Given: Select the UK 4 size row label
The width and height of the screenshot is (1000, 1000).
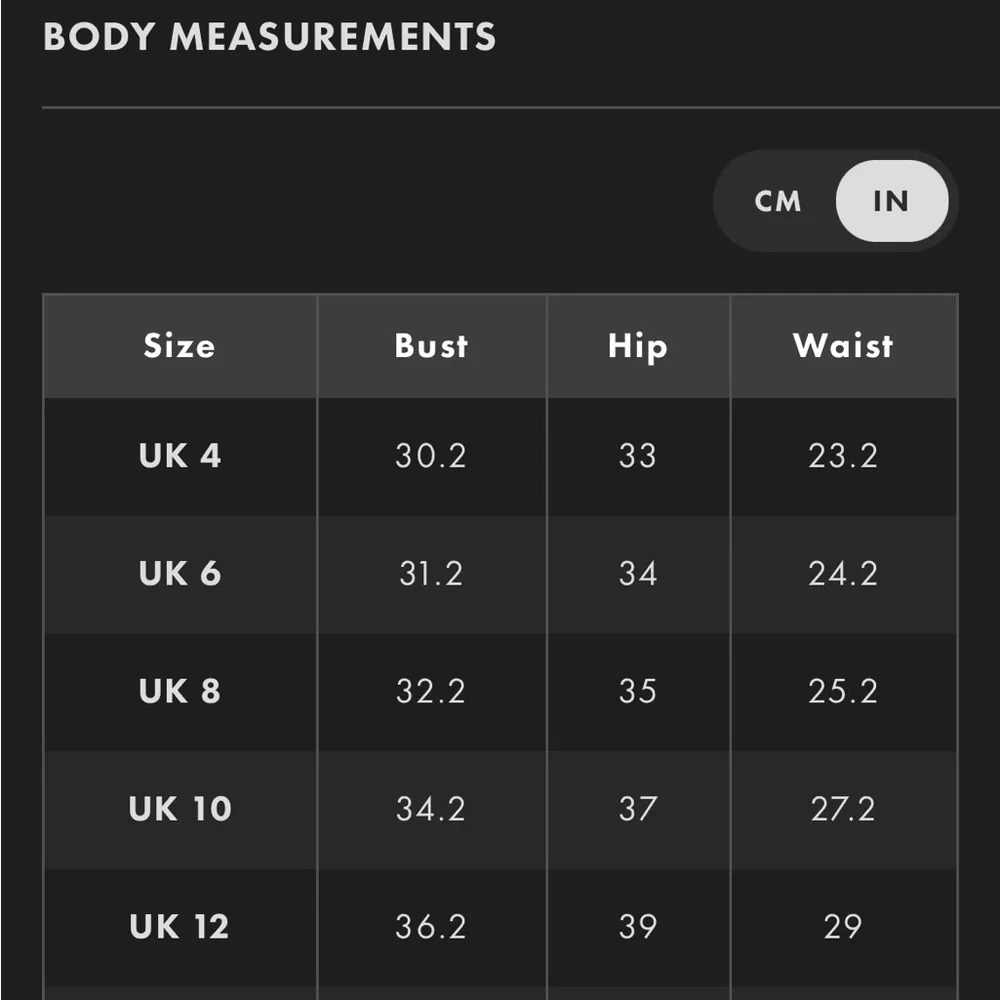Looking at the screenshot, I should [x=180, y=456].
